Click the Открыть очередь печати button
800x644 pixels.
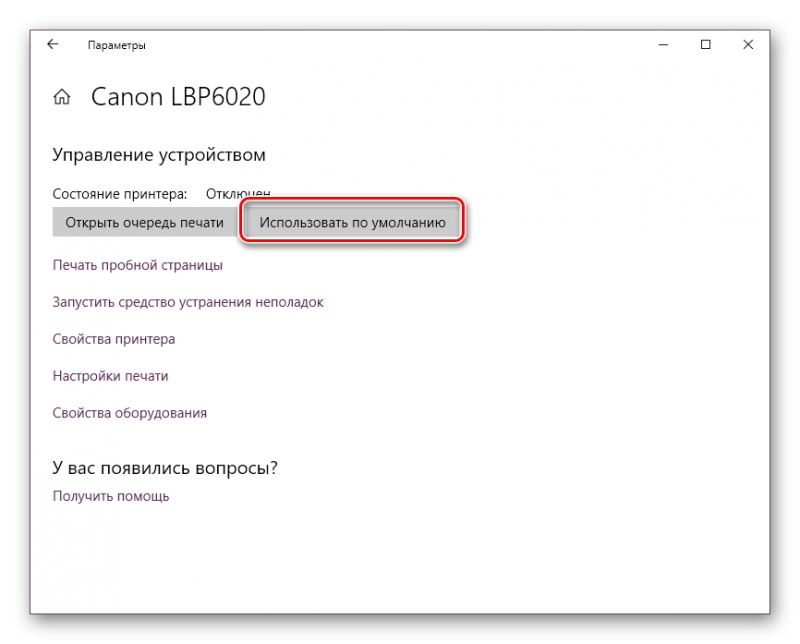click(x=144, y=222)
